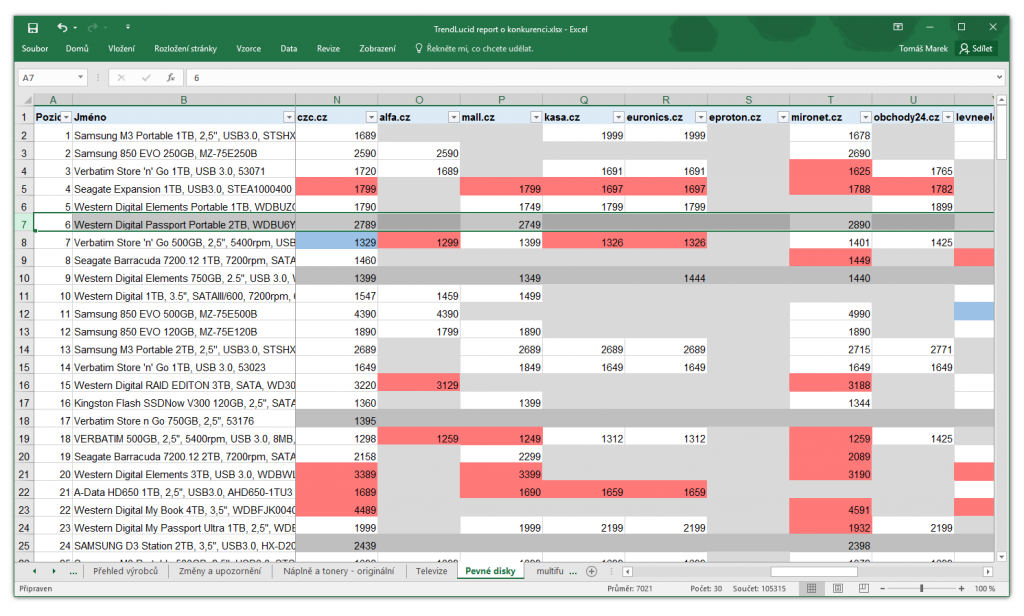Click the Redo icon
1024x616 pixels.
pos(92,27)
